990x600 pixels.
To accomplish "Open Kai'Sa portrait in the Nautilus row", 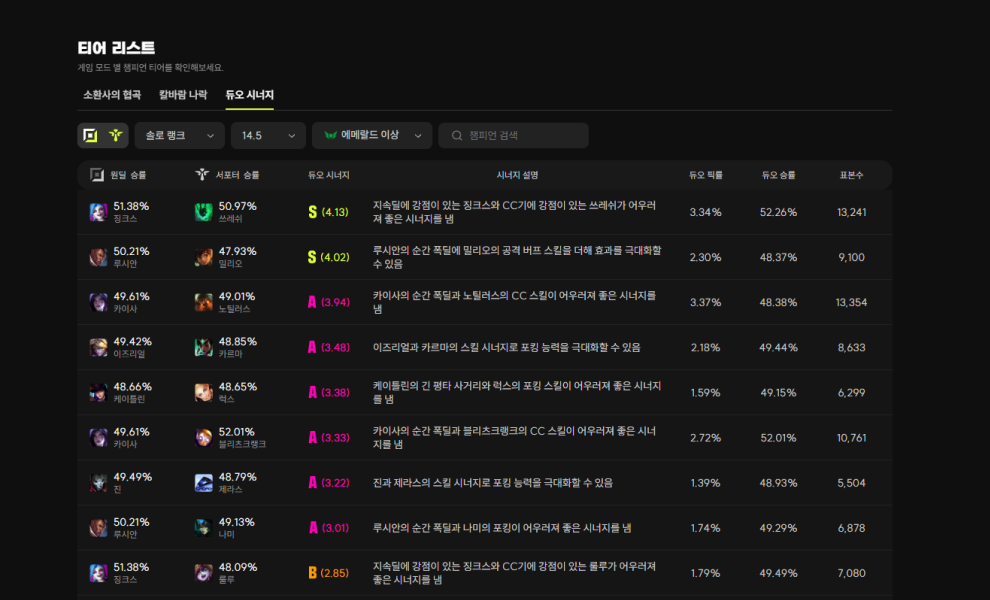I will tap(98, 303).
